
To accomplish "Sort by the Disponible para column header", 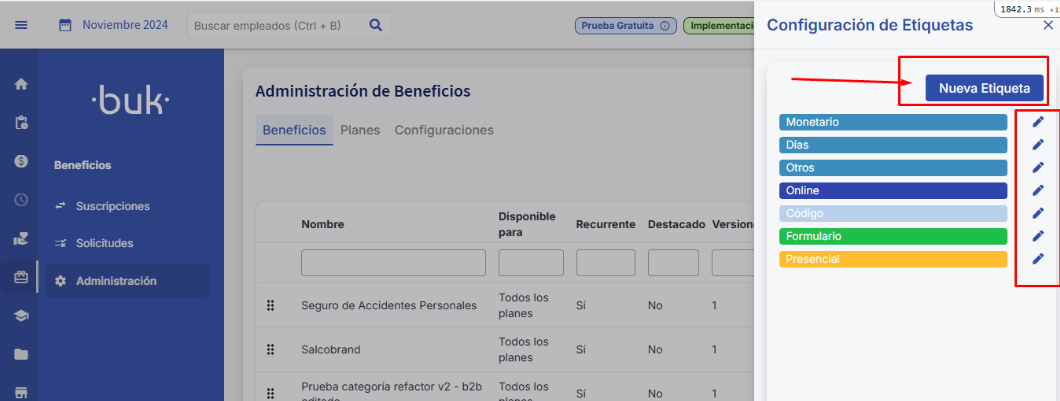I will [527, 224].
